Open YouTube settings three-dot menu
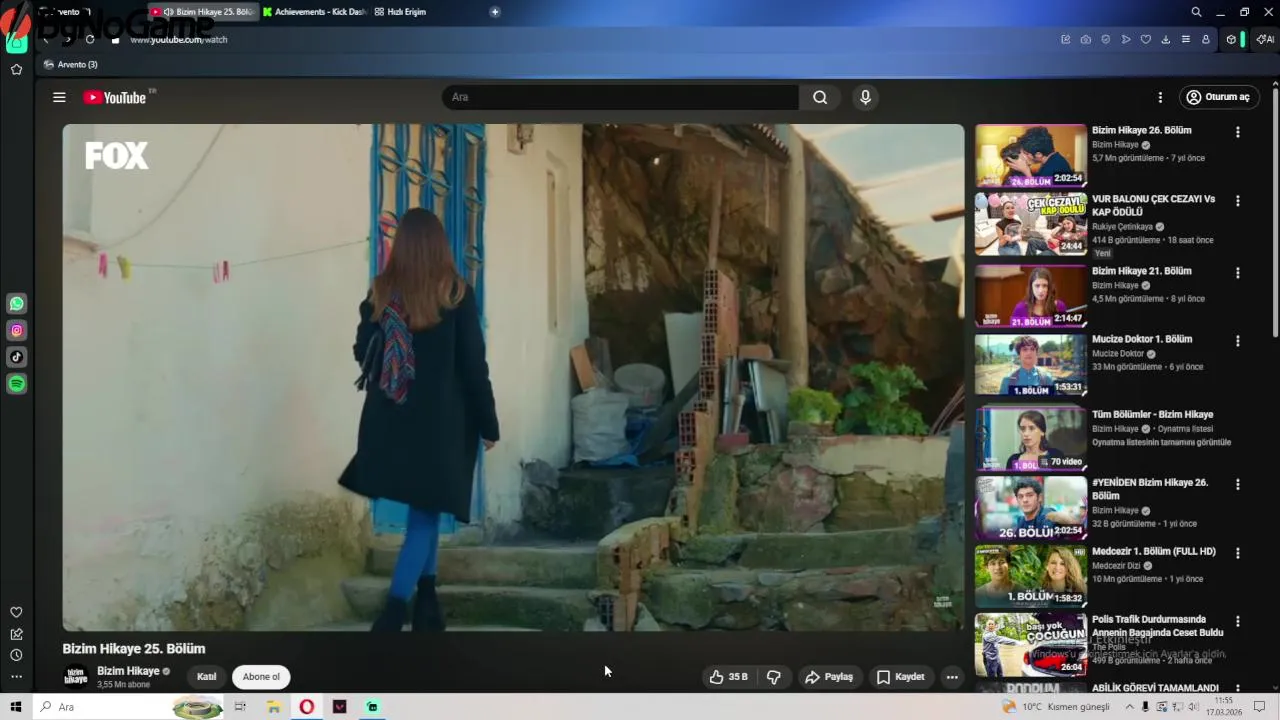 click(x=1160, y=97)
